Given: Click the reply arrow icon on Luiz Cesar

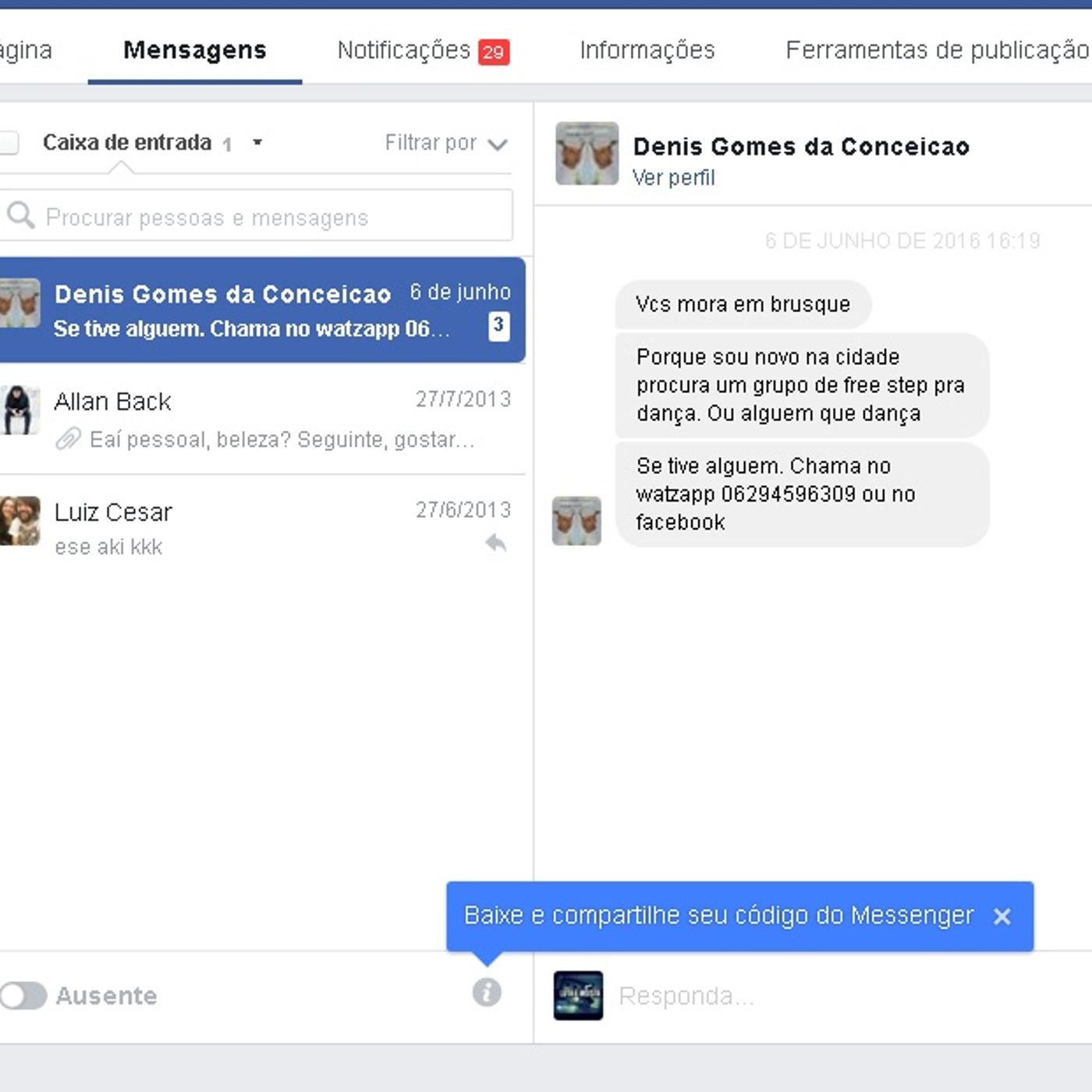Looking at the screenshot, I should [x=496, y=543].
